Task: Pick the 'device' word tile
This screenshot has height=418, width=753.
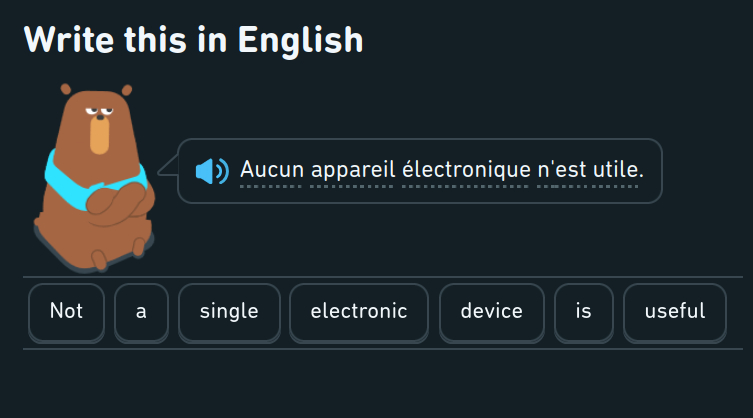Action: tap(491, 311)
